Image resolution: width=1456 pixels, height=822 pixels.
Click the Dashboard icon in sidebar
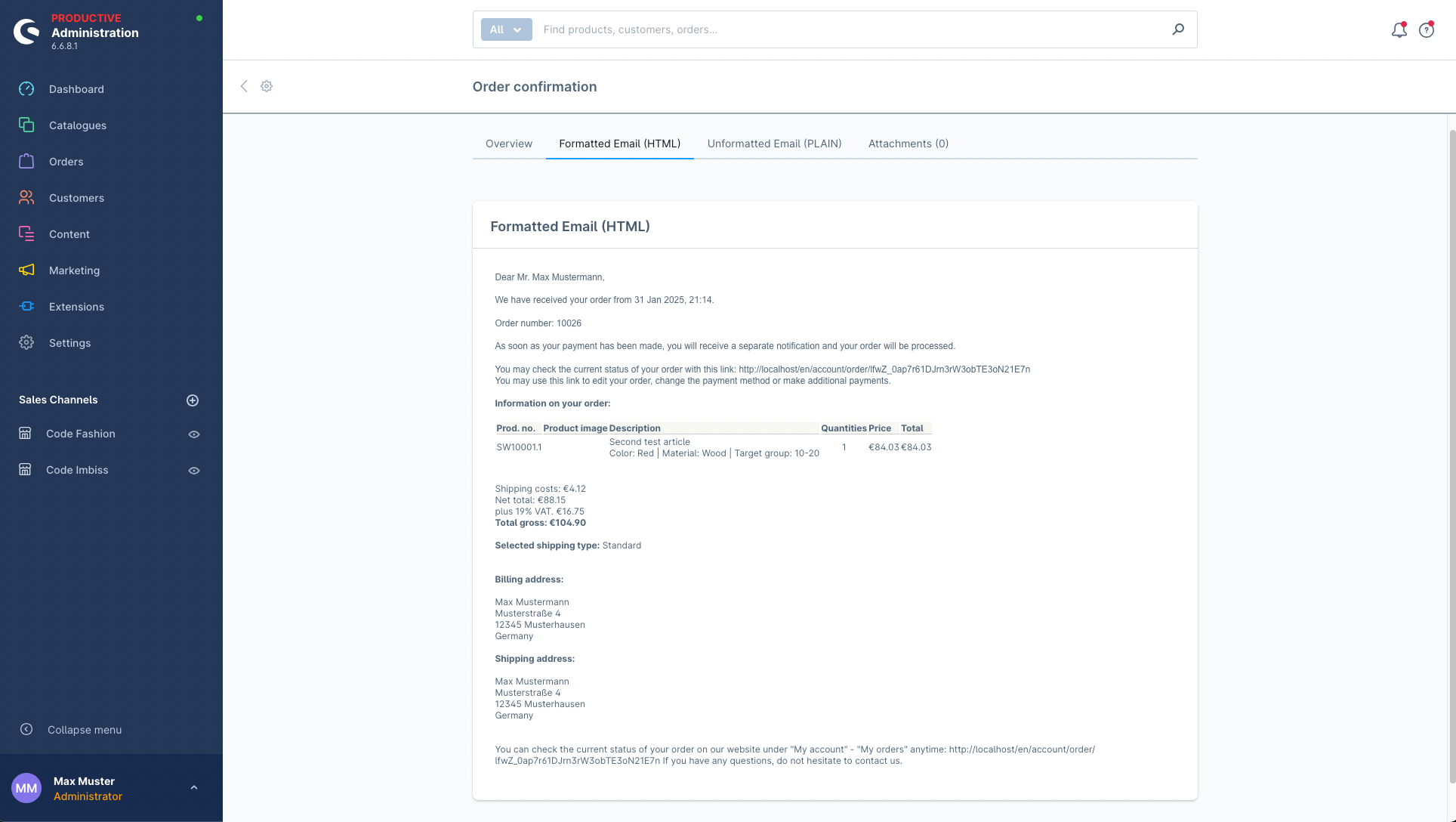[x=26, y=89]
